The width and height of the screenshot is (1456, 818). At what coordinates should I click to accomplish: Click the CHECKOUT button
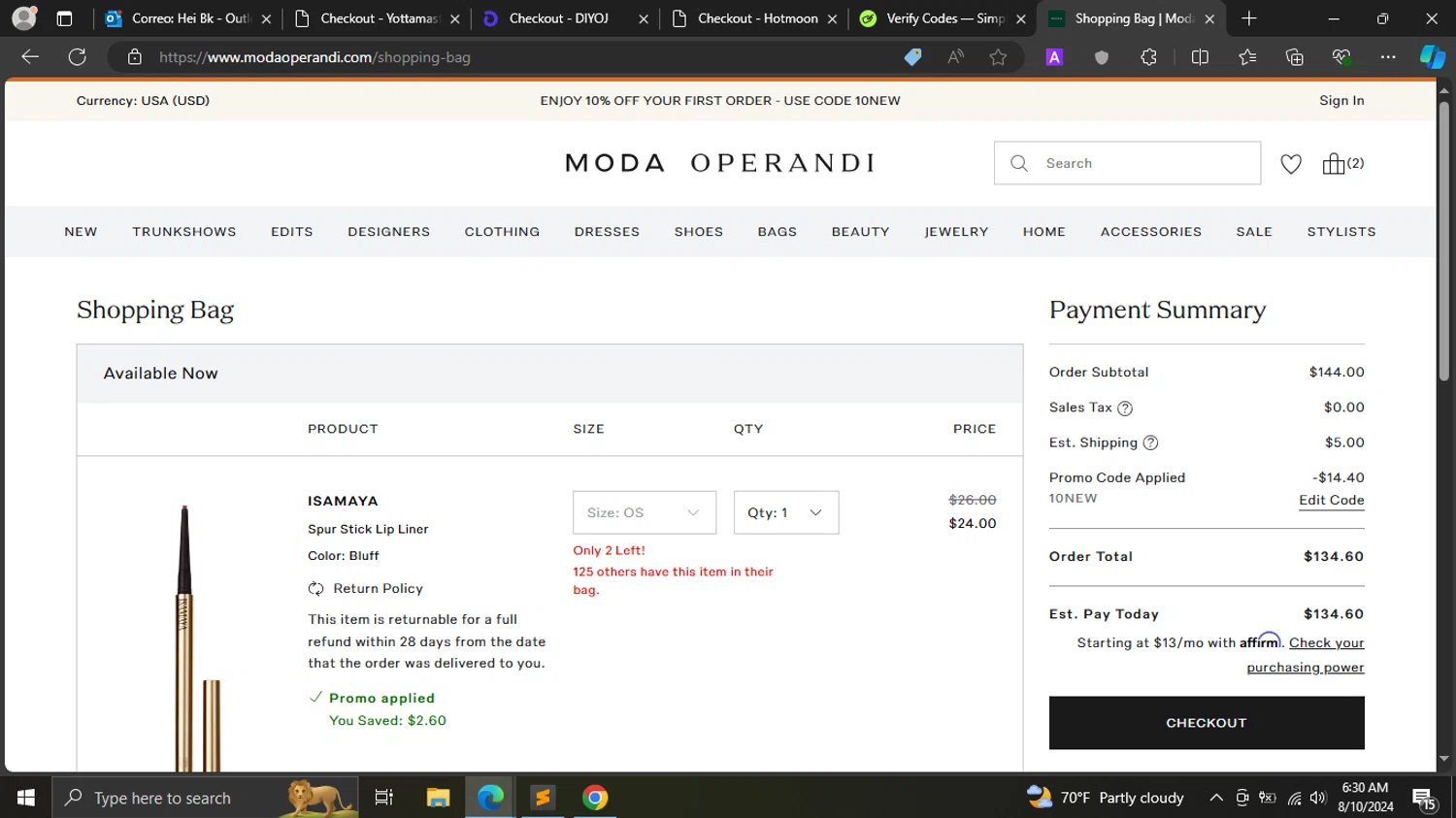(x=1207, y=723)
